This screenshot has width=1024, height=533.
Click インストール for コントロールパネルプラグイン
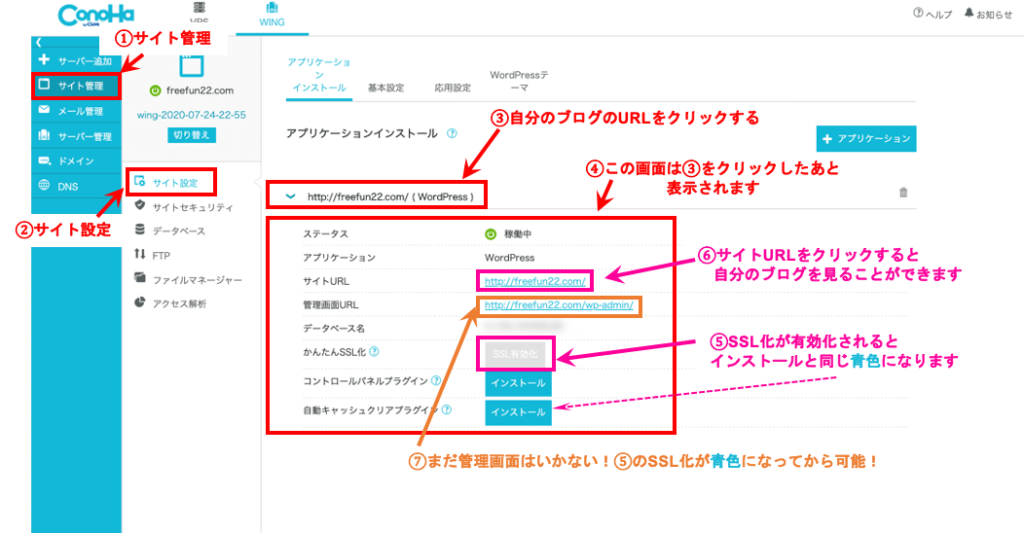coord(518,383)
